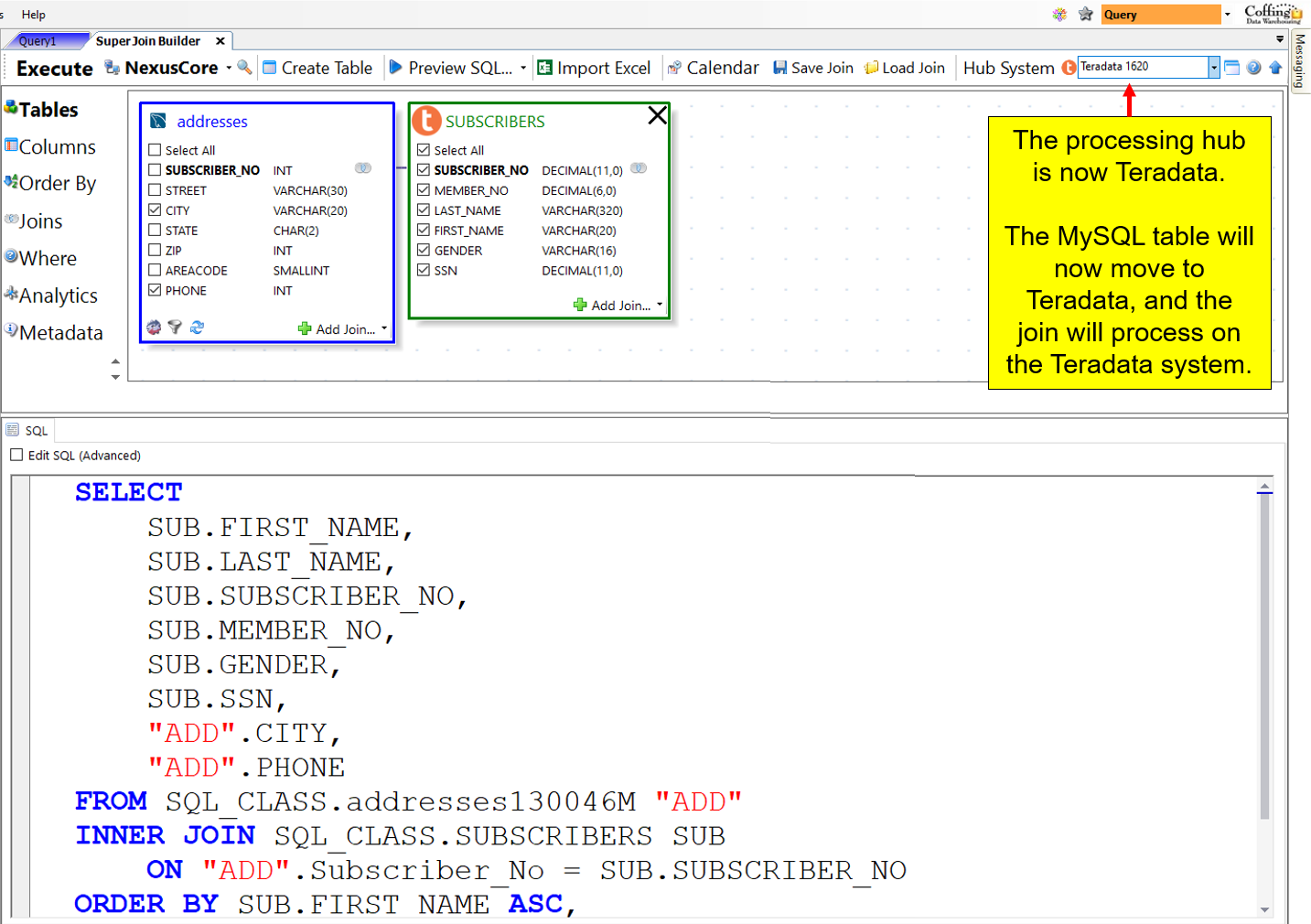Click the Create Table toolbar icon

(270, 68)
